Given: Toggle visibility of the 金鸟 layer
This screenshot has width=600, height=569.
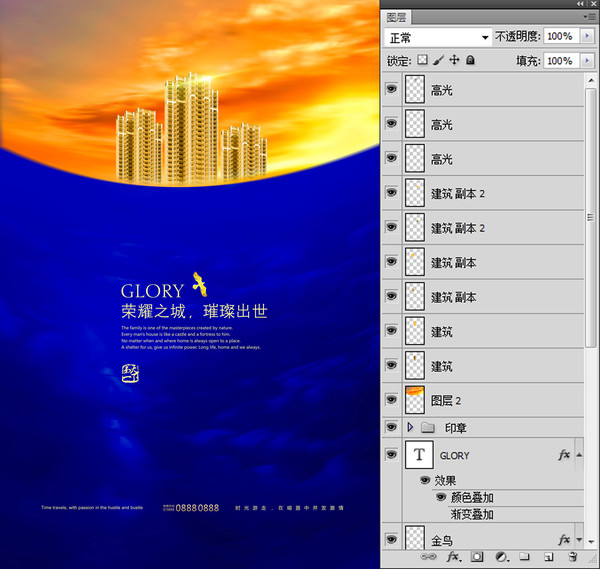Looking at the screenshot, I should [x=391, y=539].
